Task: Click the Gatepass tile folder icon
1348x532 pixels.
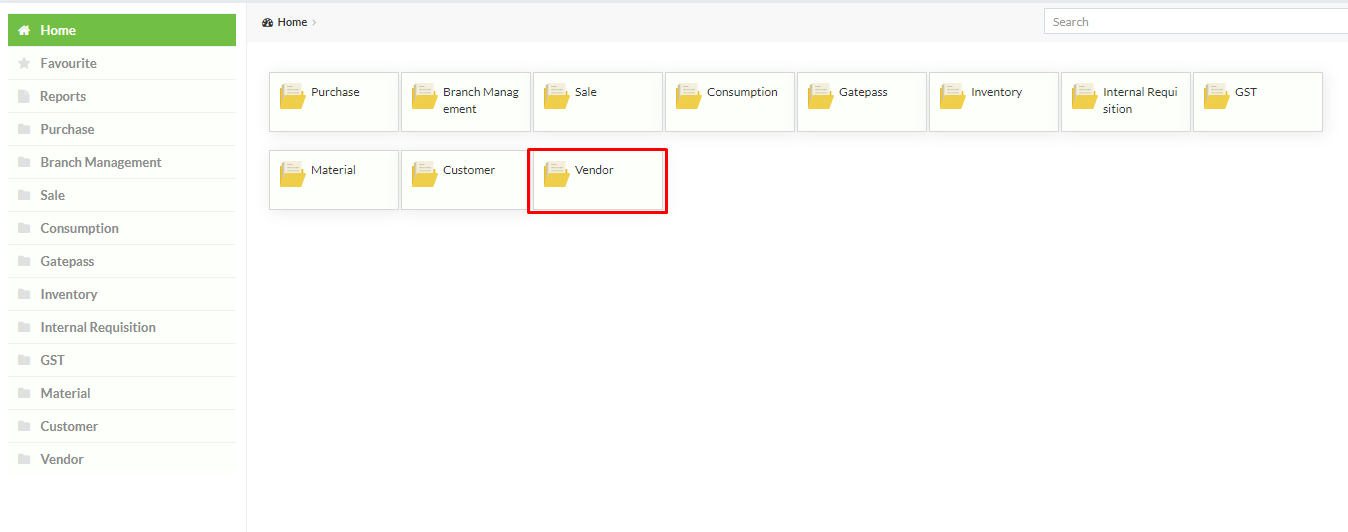Action: click(x=820, y=96)
